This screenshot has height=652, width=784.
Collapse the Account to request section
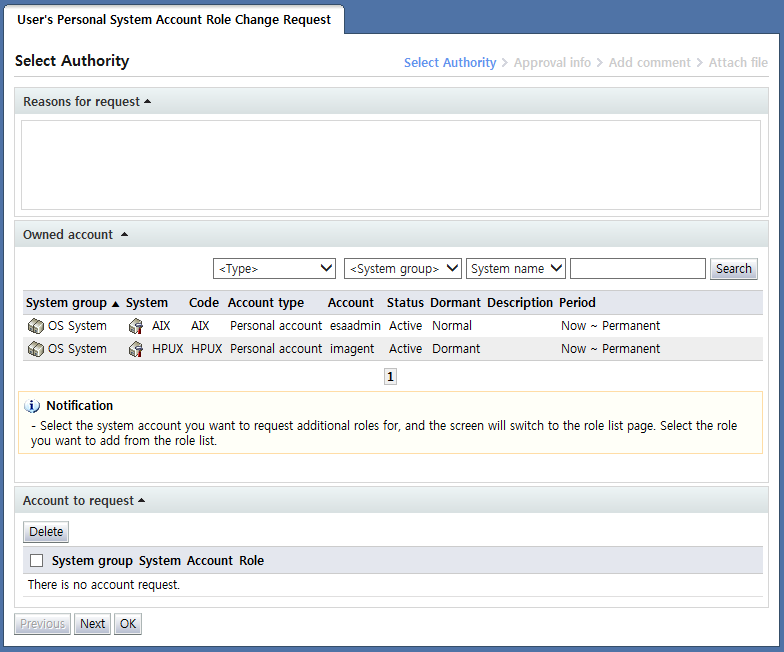[141, 501]
